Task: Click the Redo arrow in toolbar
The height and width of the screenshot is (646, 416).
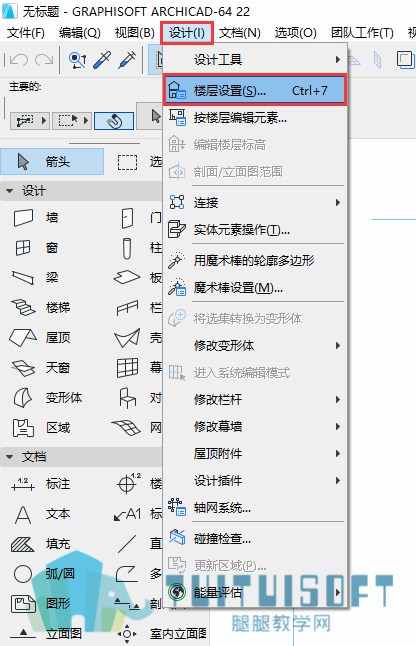Action: (x=44, y=60)
